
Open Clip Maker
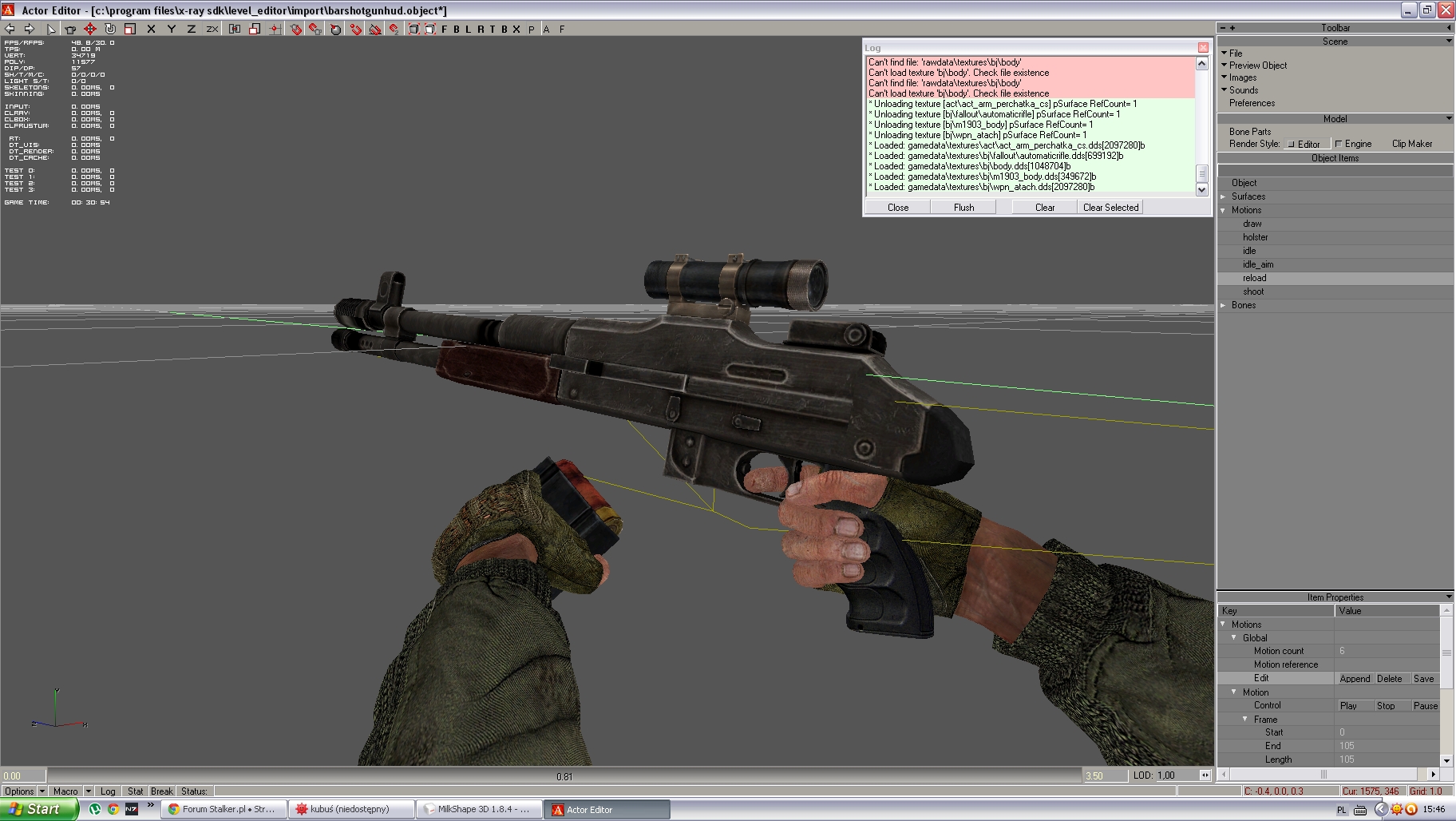(x=1412, y=144)
